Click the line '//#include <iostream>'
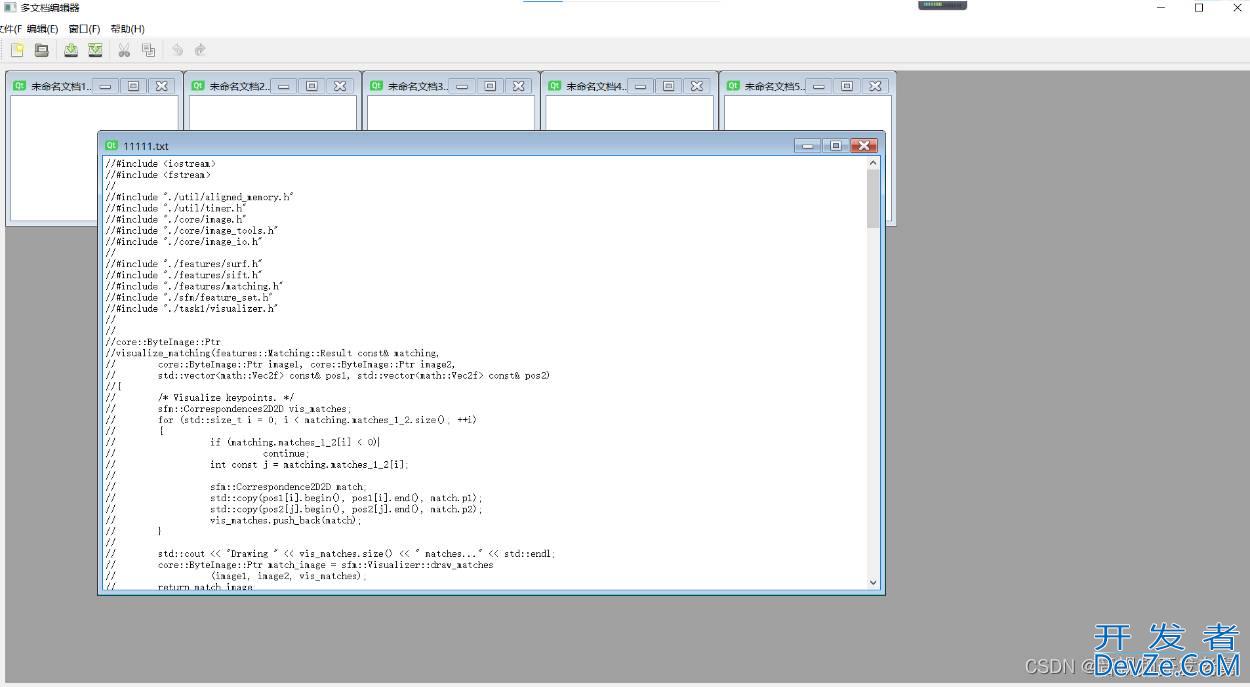This screenshot has height=687, width=1250. click(x=160, y=163)
